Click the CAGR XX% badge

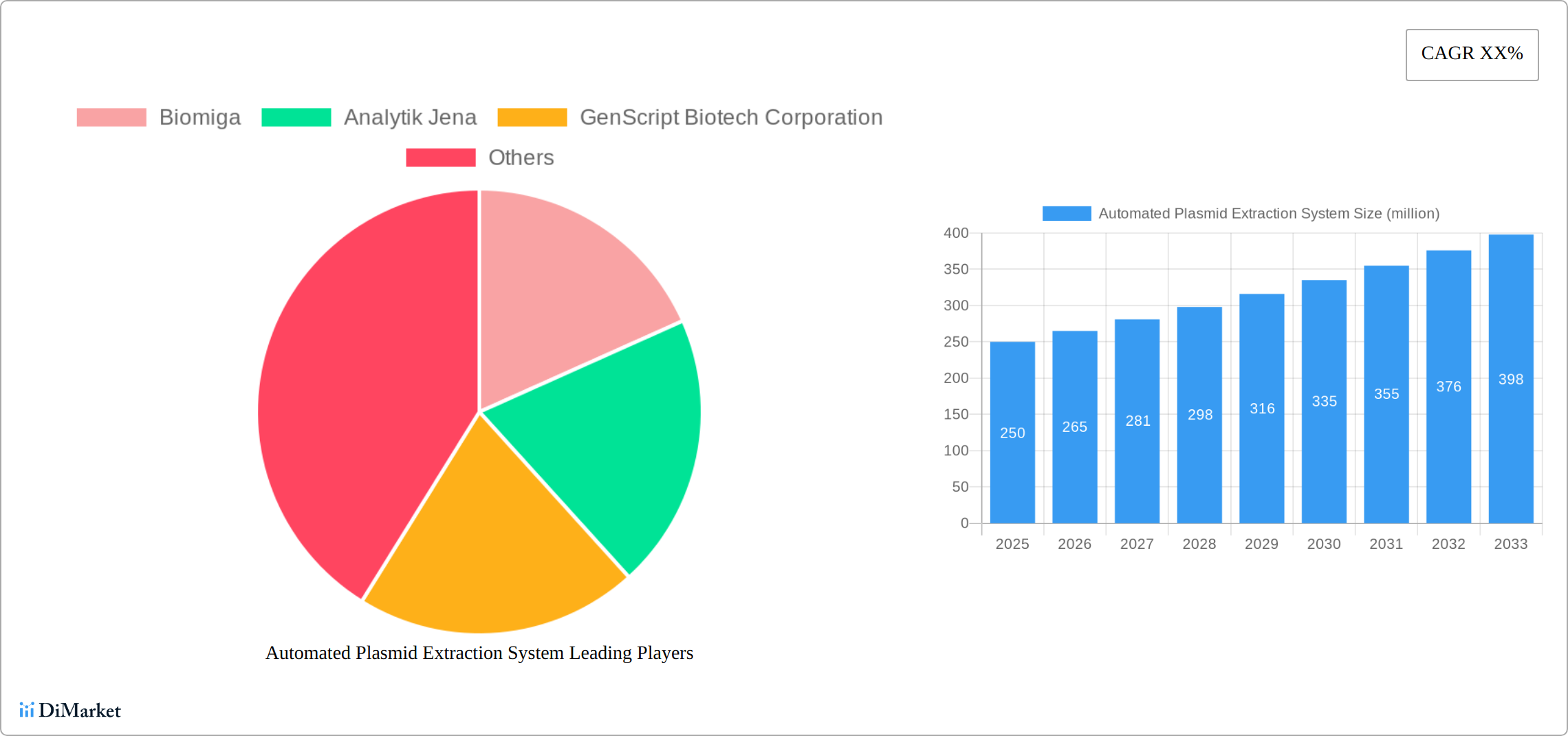[x=1471, y=54]
